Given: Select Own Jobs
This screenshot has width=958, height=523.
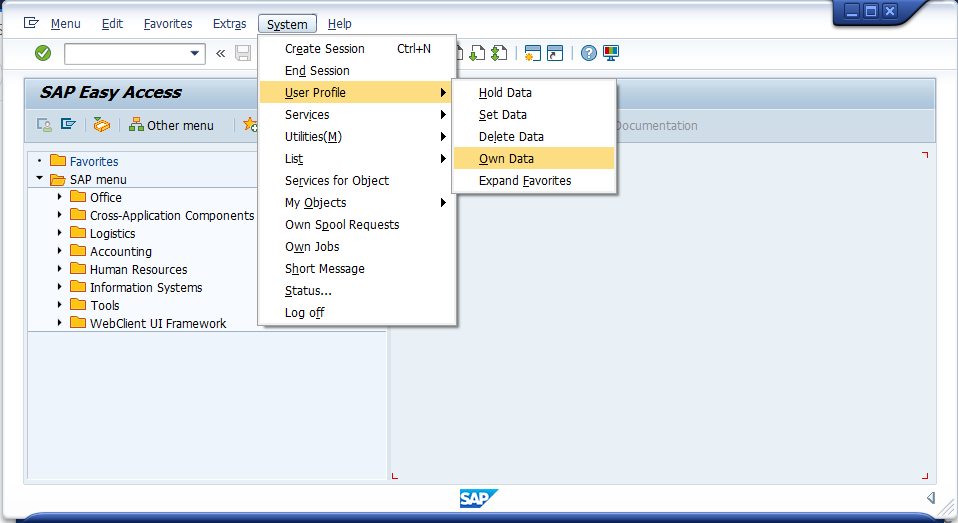Looking at the screenshot, I should [x=357, y=247].
